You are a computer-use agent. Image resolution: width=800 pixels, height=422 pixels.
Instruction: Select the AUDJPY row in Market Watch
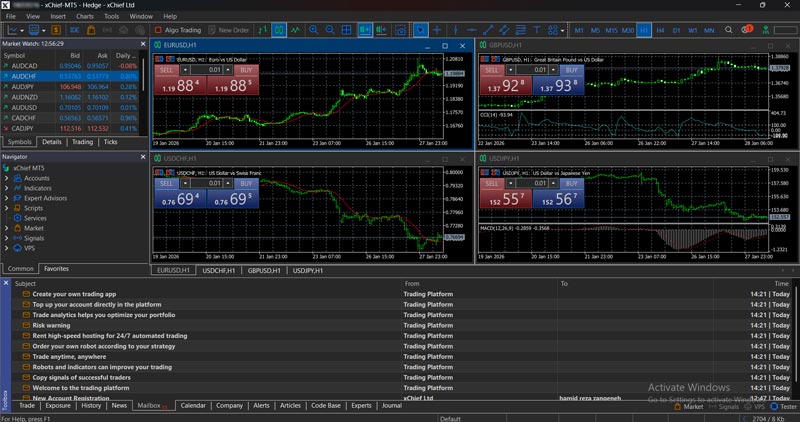coord(22,86)
